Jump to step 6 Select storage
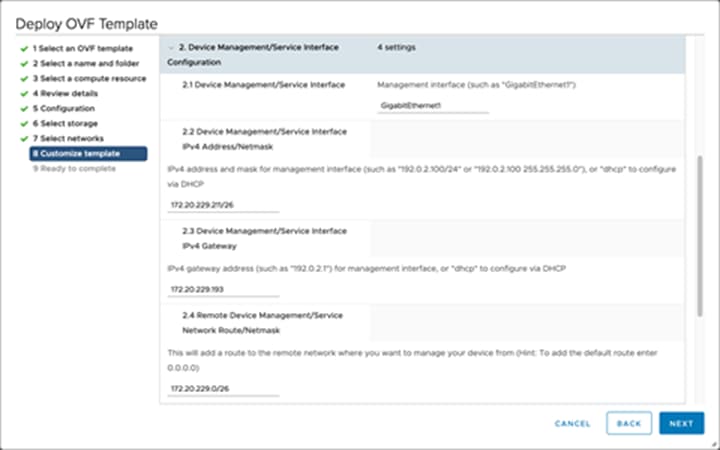Viewport: 720px width, 450px height. (x=68, y=123)
